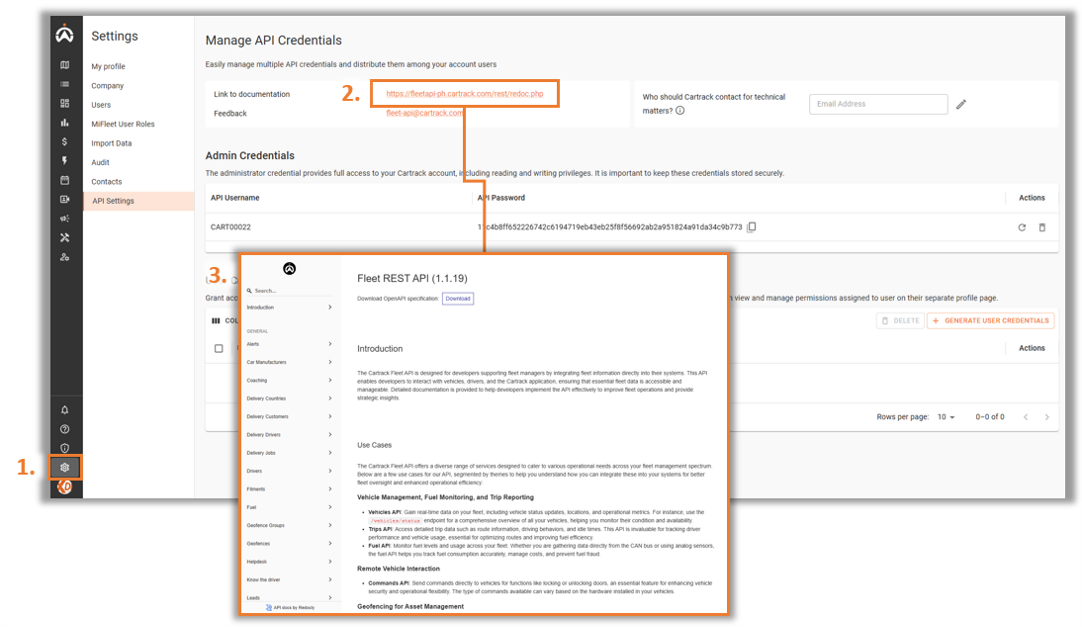Viewport: 1082px width, 627px height.
Task: Tick the select-all checkbox in user credentials table
Action: point(219,348)
